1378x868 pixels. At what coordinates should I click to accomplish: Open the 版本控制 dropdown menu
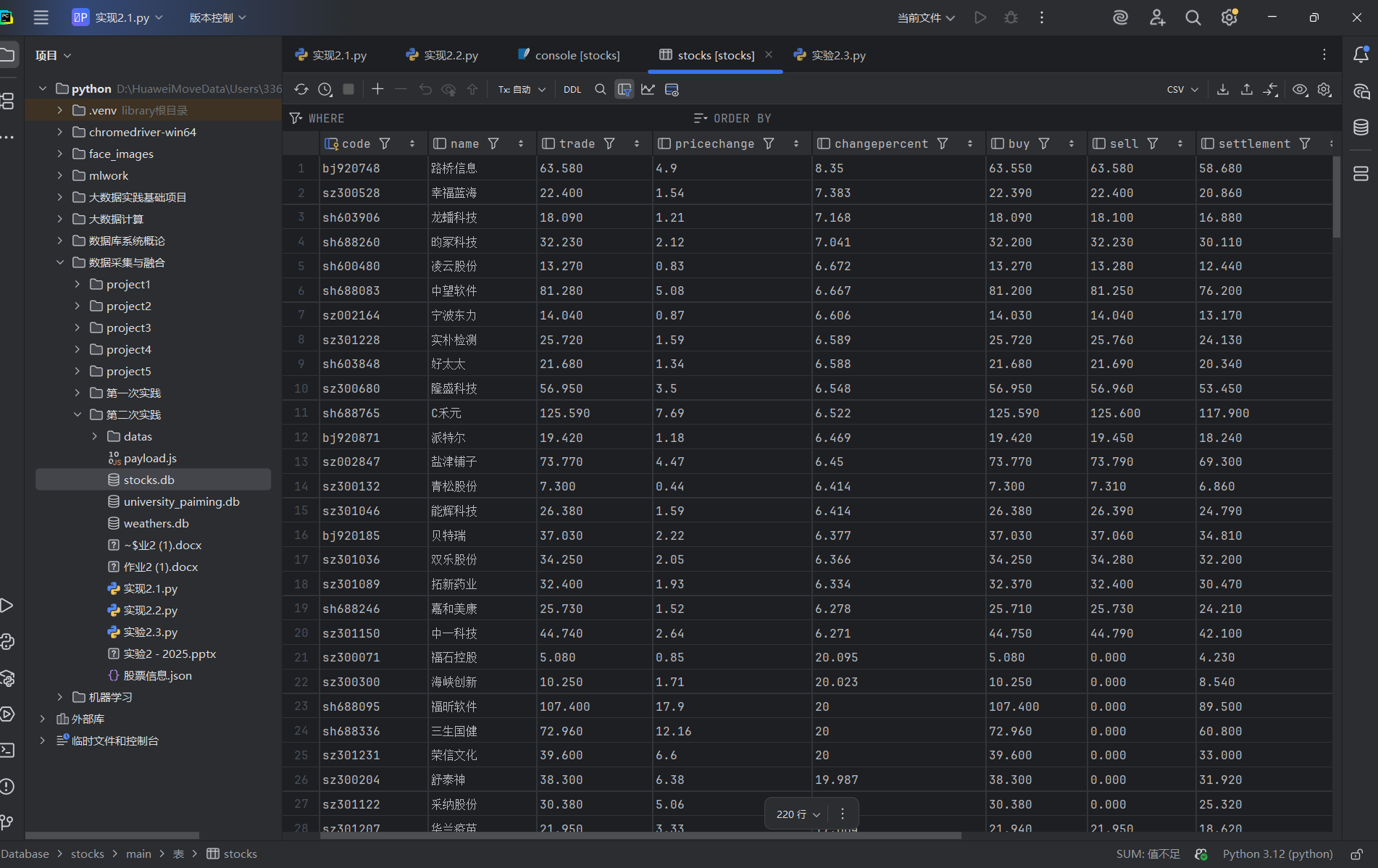(x=217, y=17)
